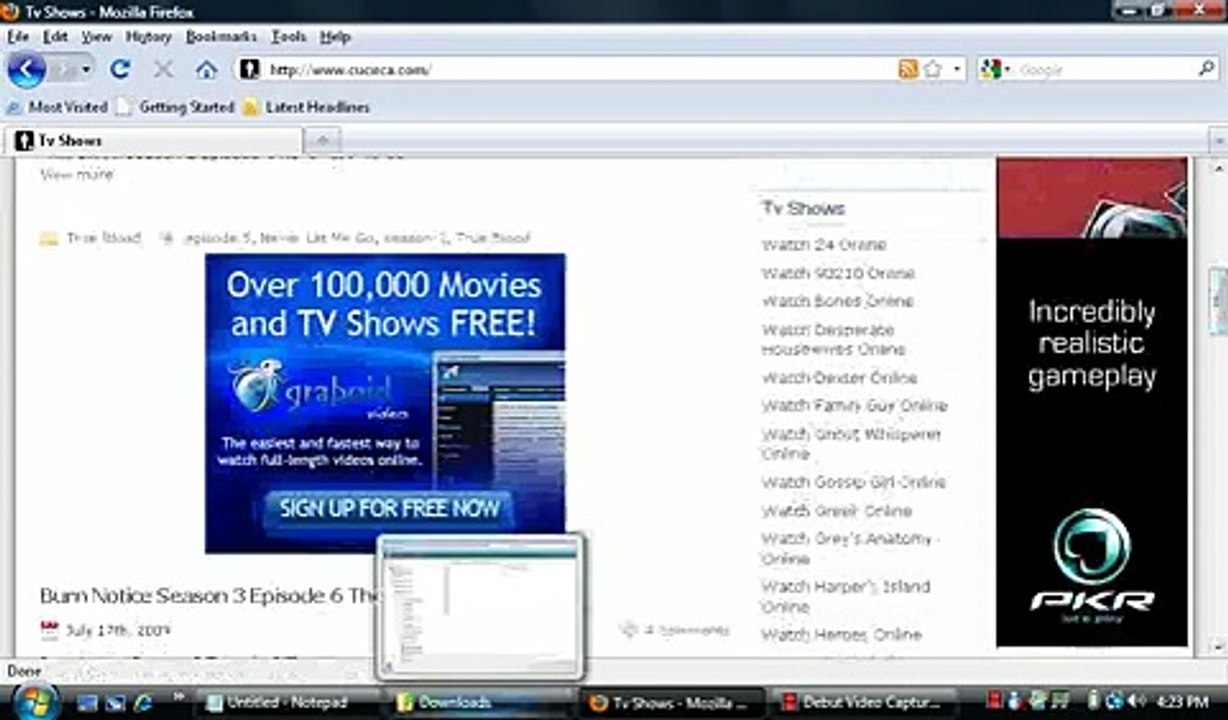Open Watch Dexter Online link
Image resolution: width=1228 pixels, height=720 pixels.
(839, 377)
